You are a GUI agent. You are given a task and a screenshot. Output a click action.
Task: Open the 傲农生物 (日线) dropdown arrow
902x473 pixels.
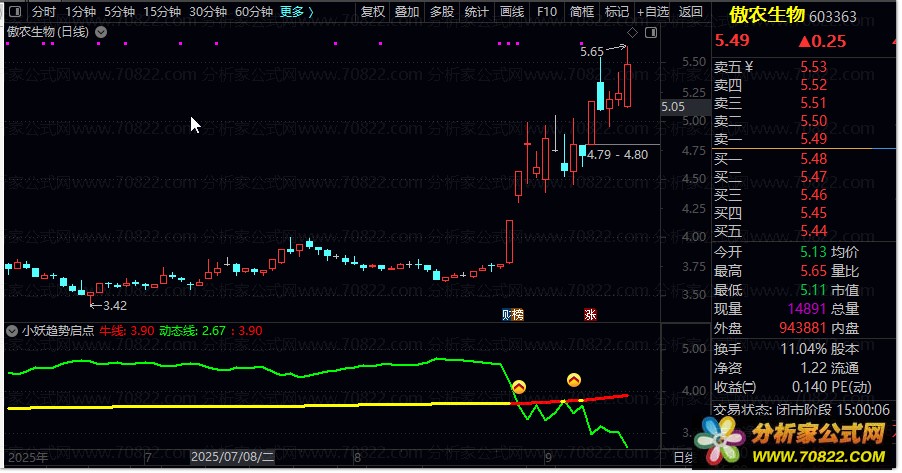(x=101, y=32)
